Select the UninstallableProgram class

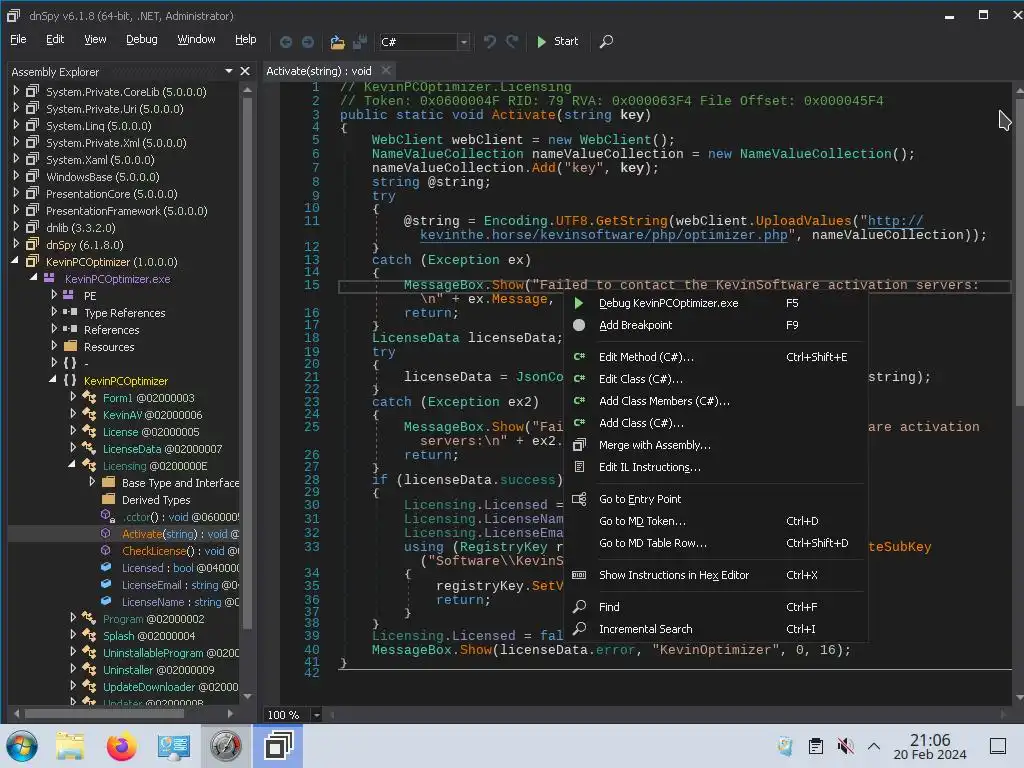coord(170,653)
